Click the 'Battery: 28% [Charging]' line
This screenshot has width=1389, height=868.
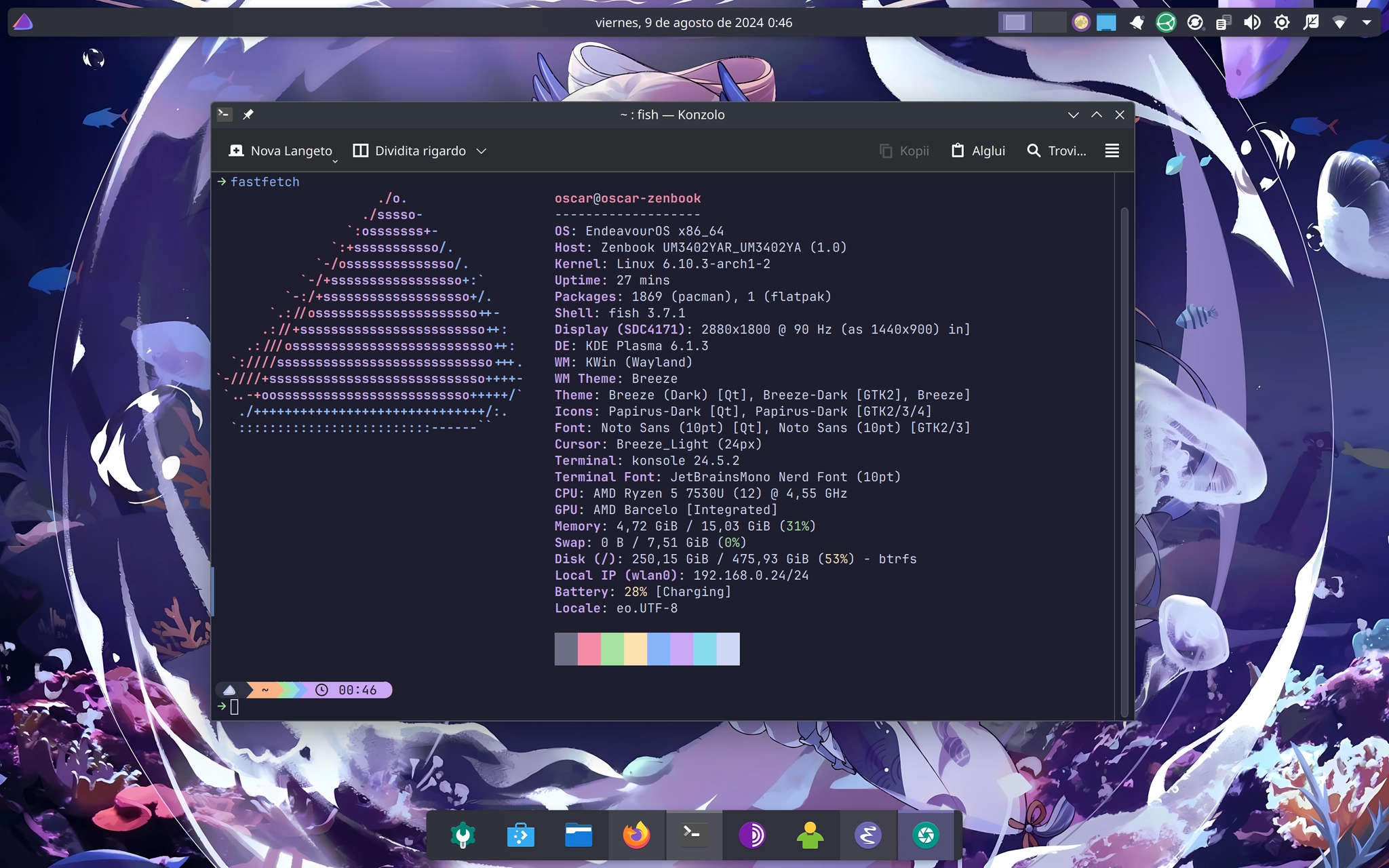pos(643,591)
